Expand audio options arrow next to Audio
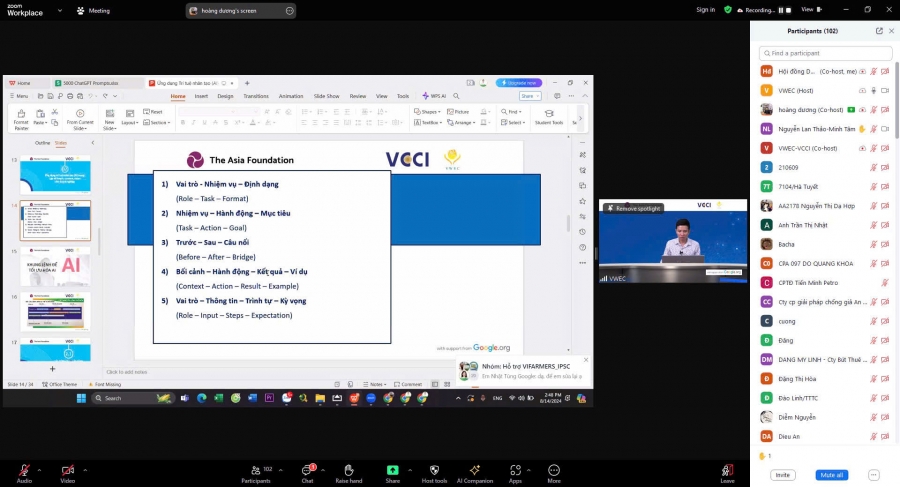 pos(40,468)
